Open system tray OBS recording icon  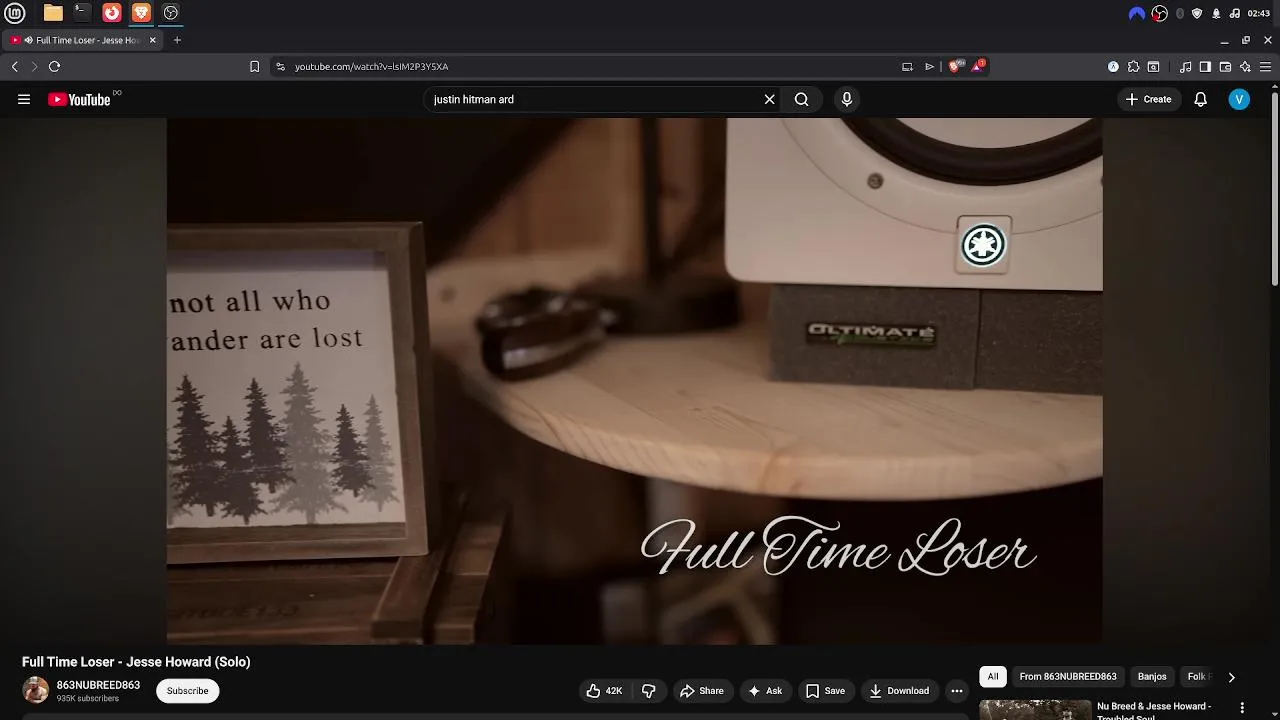coord(1160,13)
